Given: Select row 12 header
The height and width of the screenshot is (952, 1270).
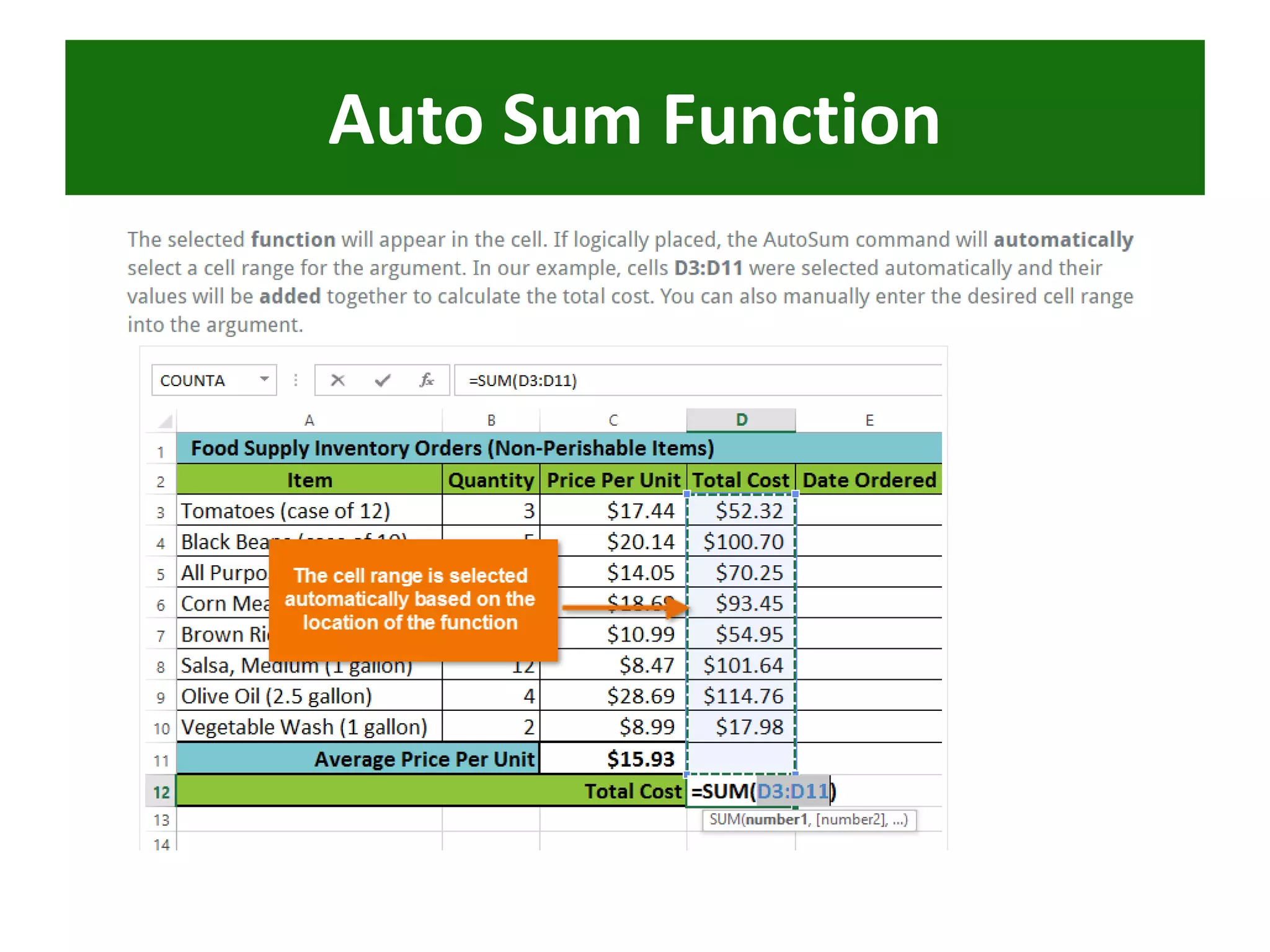Looking at the screenshot, I should [161, 792].
